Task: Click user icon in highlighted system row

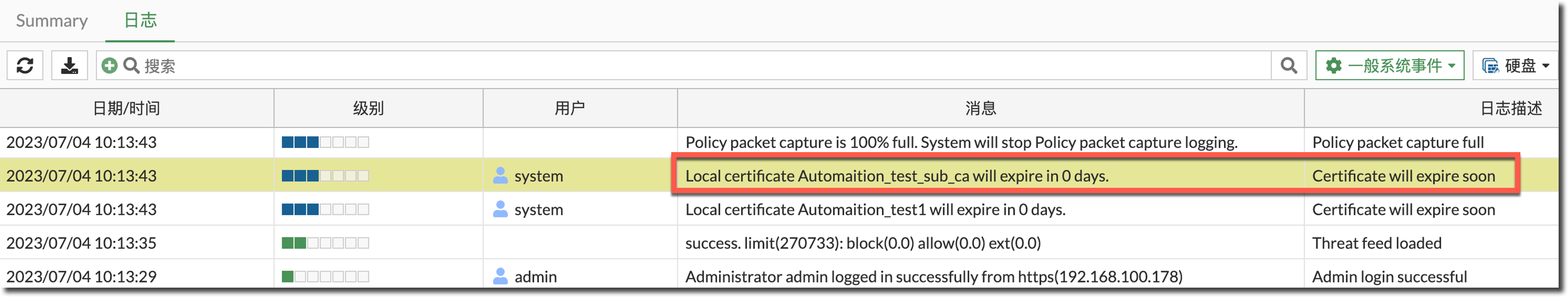Action: [x=500, y=175]
